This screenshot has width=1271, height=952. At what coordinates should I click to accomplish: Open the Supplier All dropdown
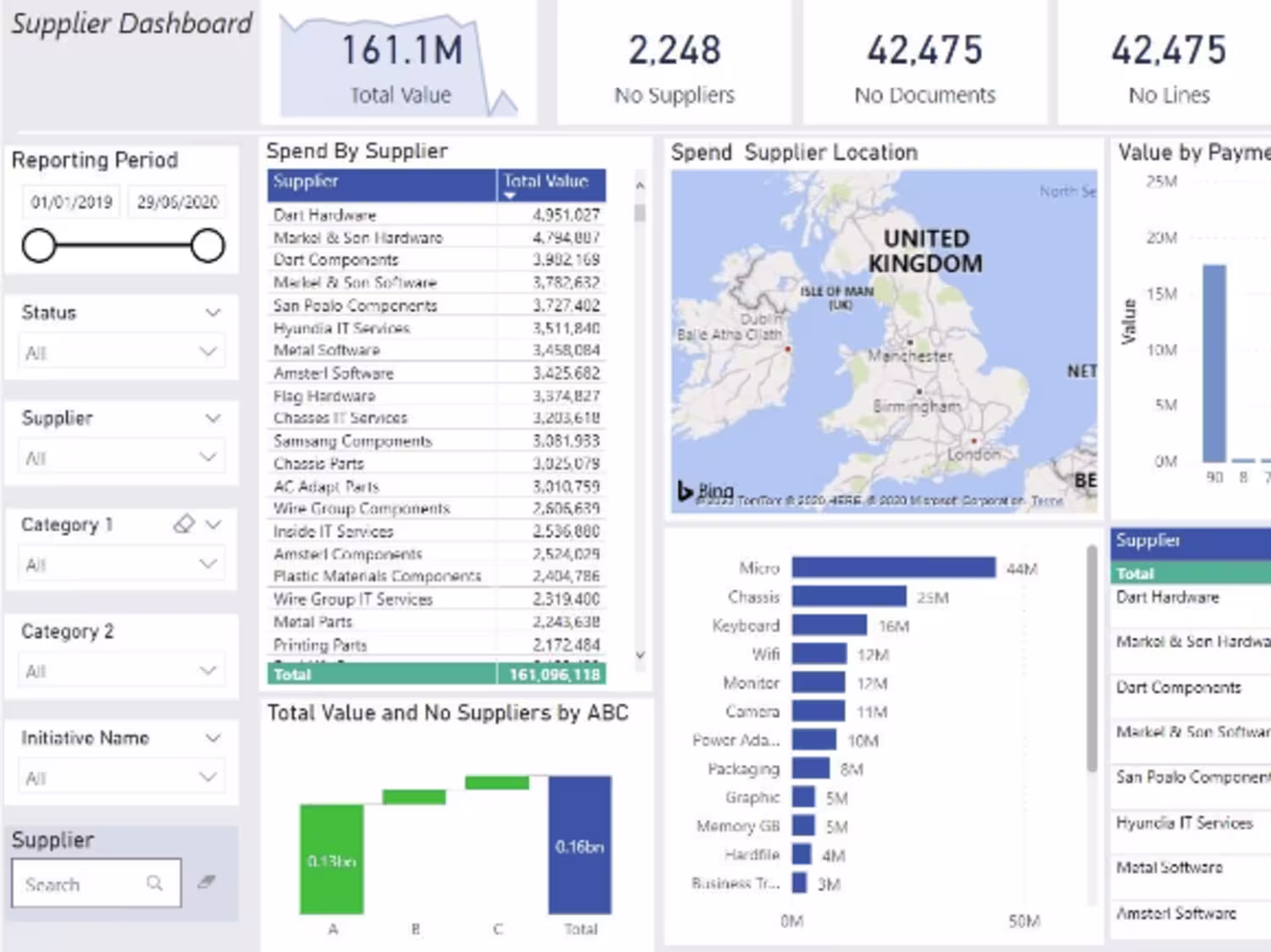[x=122, y=458]
